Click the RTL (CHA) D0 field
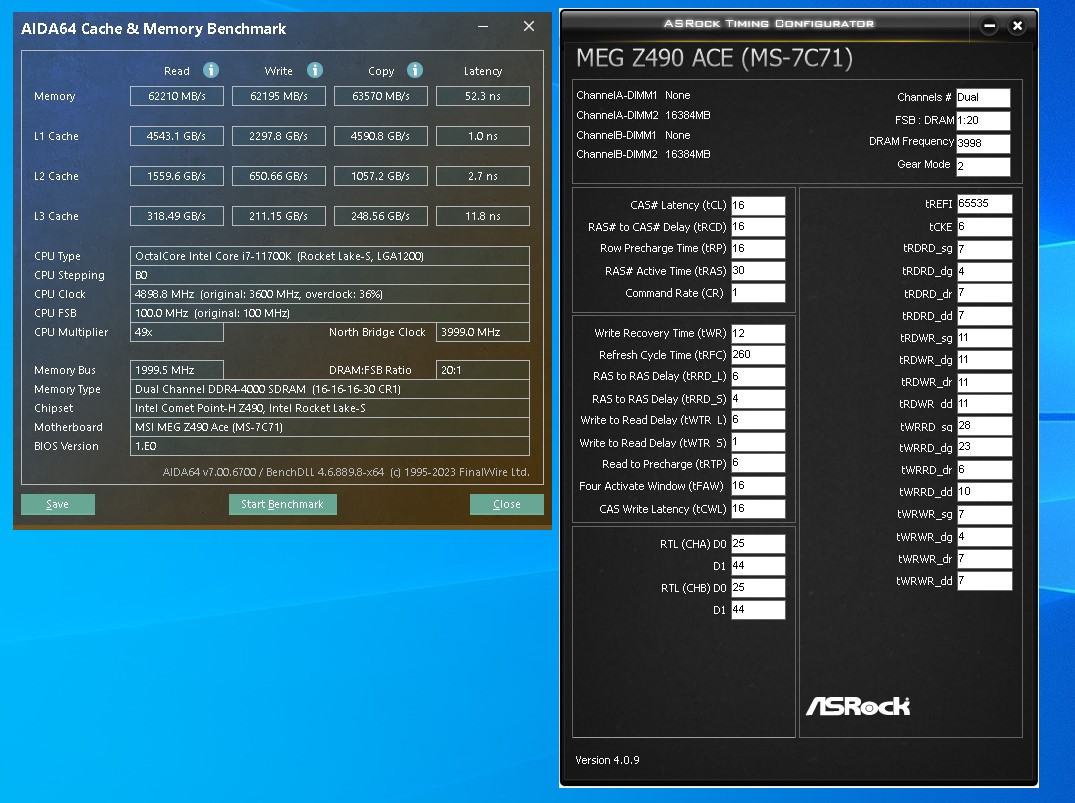Screen dimensions: 1075x803 point(758,544)
